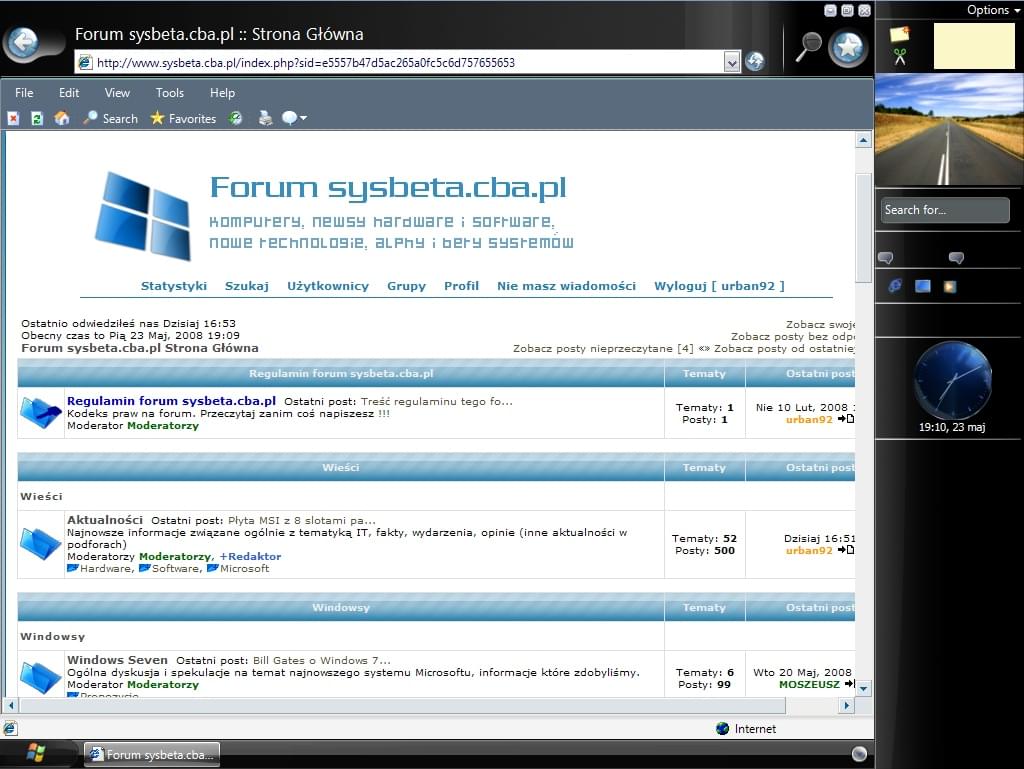The image size is (1024, 769).
Task: Open the Użytkownicy link
Action: pos(328,286)
